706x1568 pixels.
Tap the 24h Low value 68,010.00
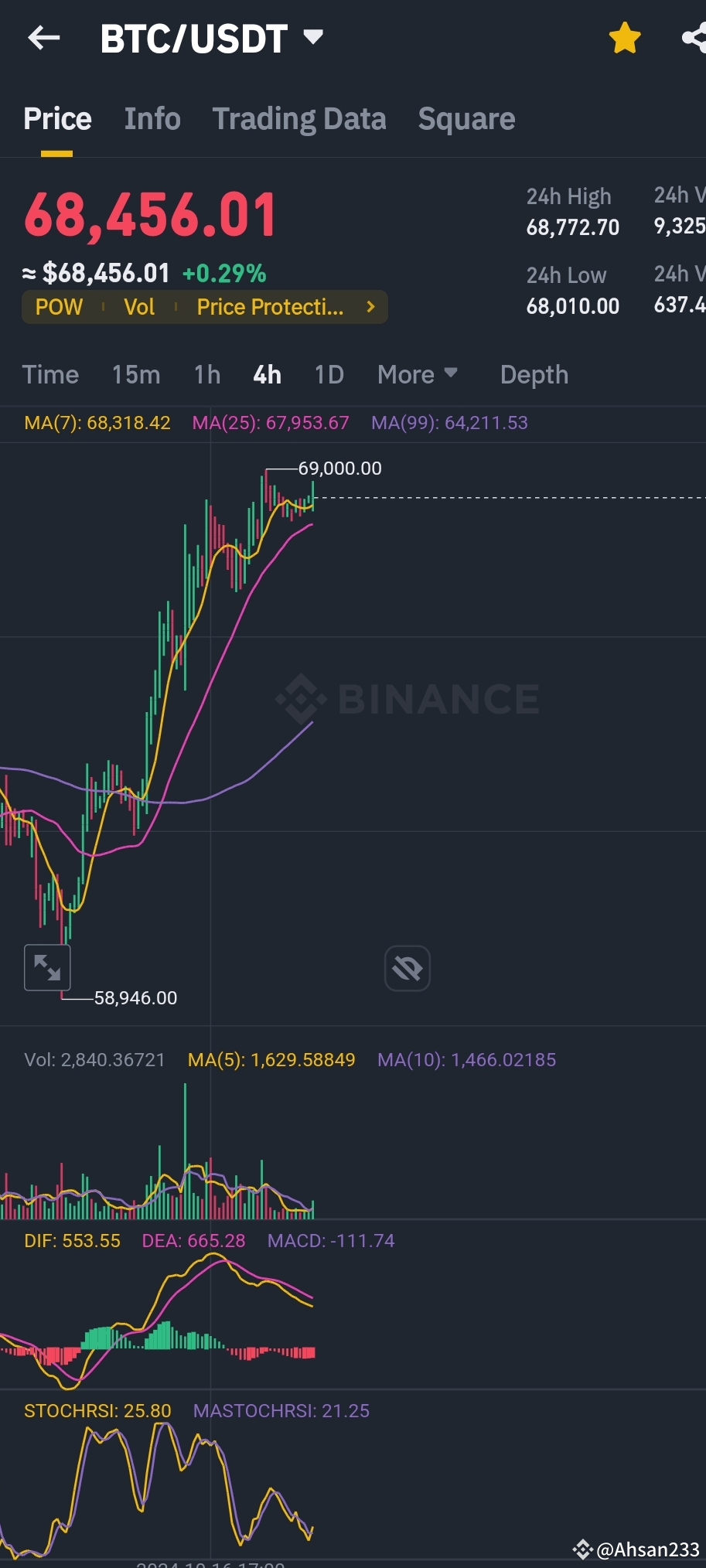point(573,306)
